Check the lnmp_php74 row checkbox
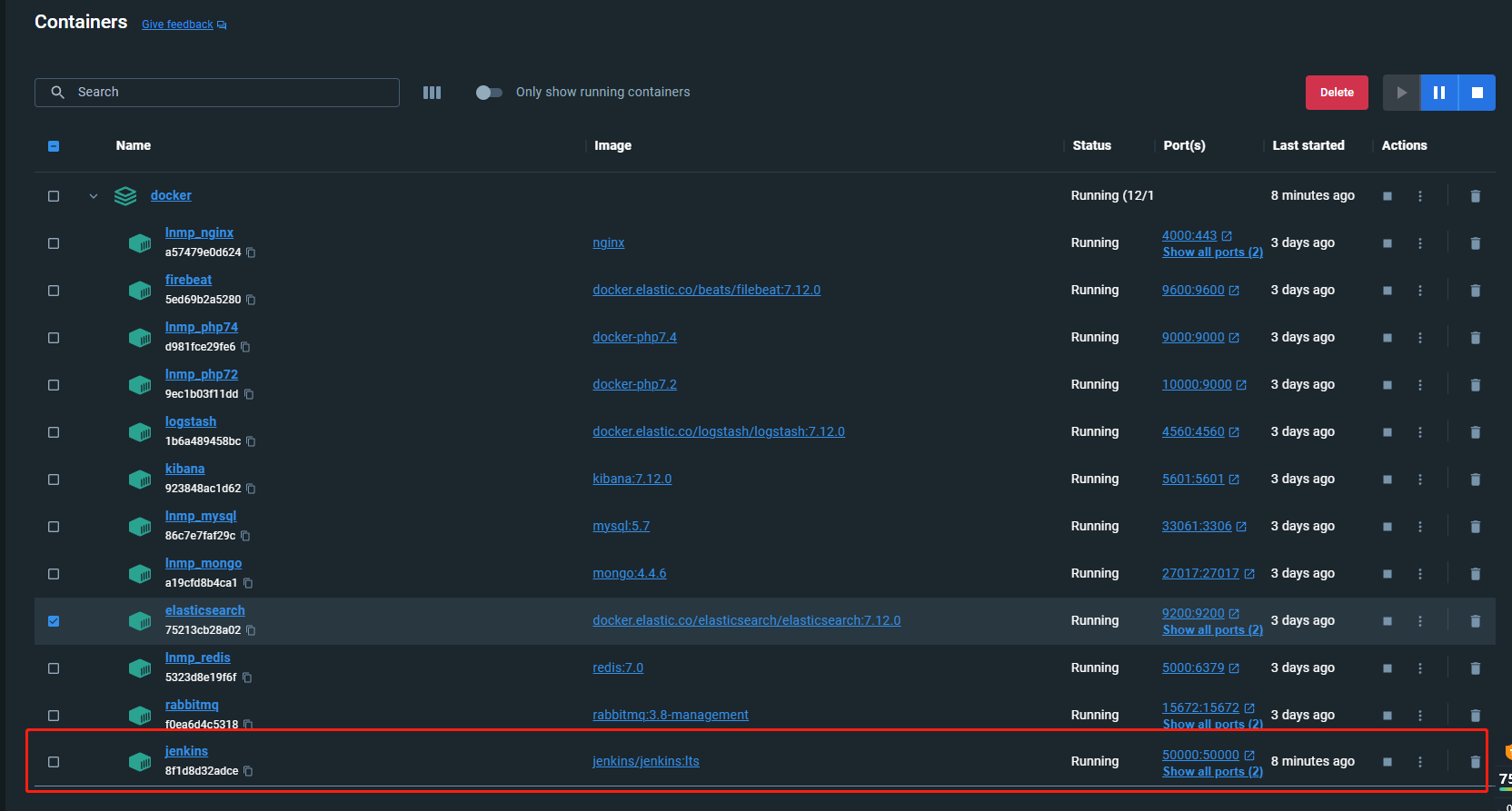1512x811 pixels. click(54, 338)
